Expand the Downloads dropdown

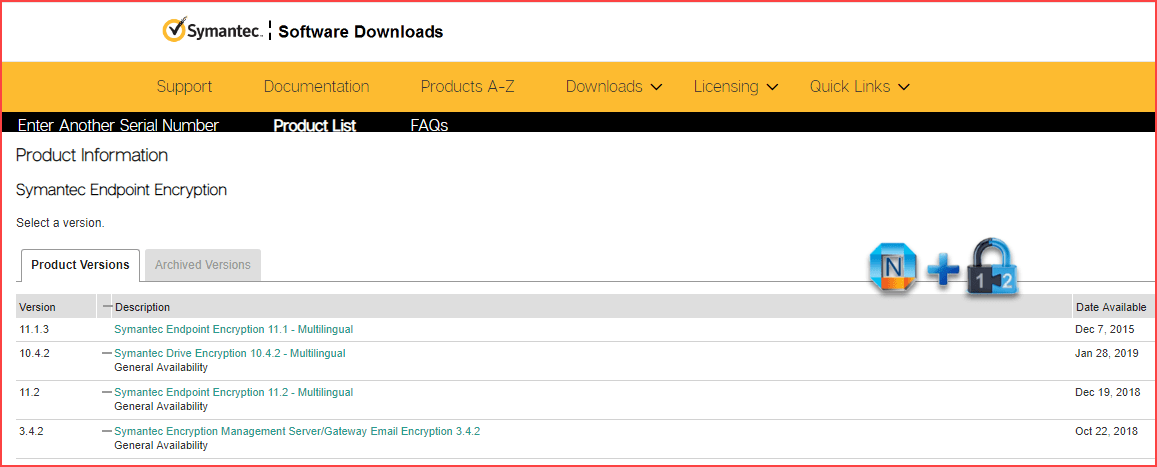(614, 86)
